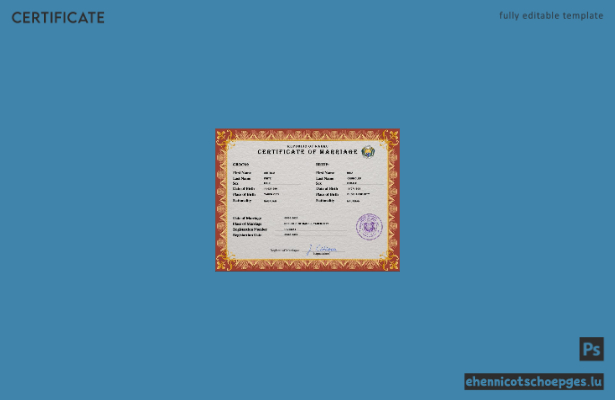This screenshot has width=615, height=400.
Task: Click the "CERTIFICATE" heading text
Action: (58, 18)
